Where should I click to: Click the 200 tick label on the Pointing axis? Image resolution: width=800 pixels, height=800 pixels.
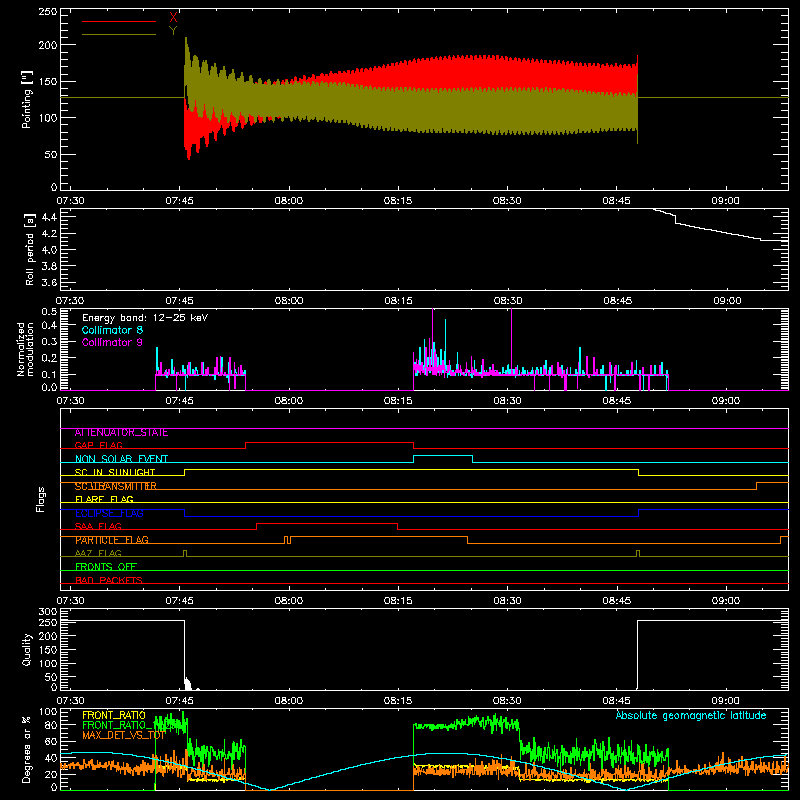48,45
